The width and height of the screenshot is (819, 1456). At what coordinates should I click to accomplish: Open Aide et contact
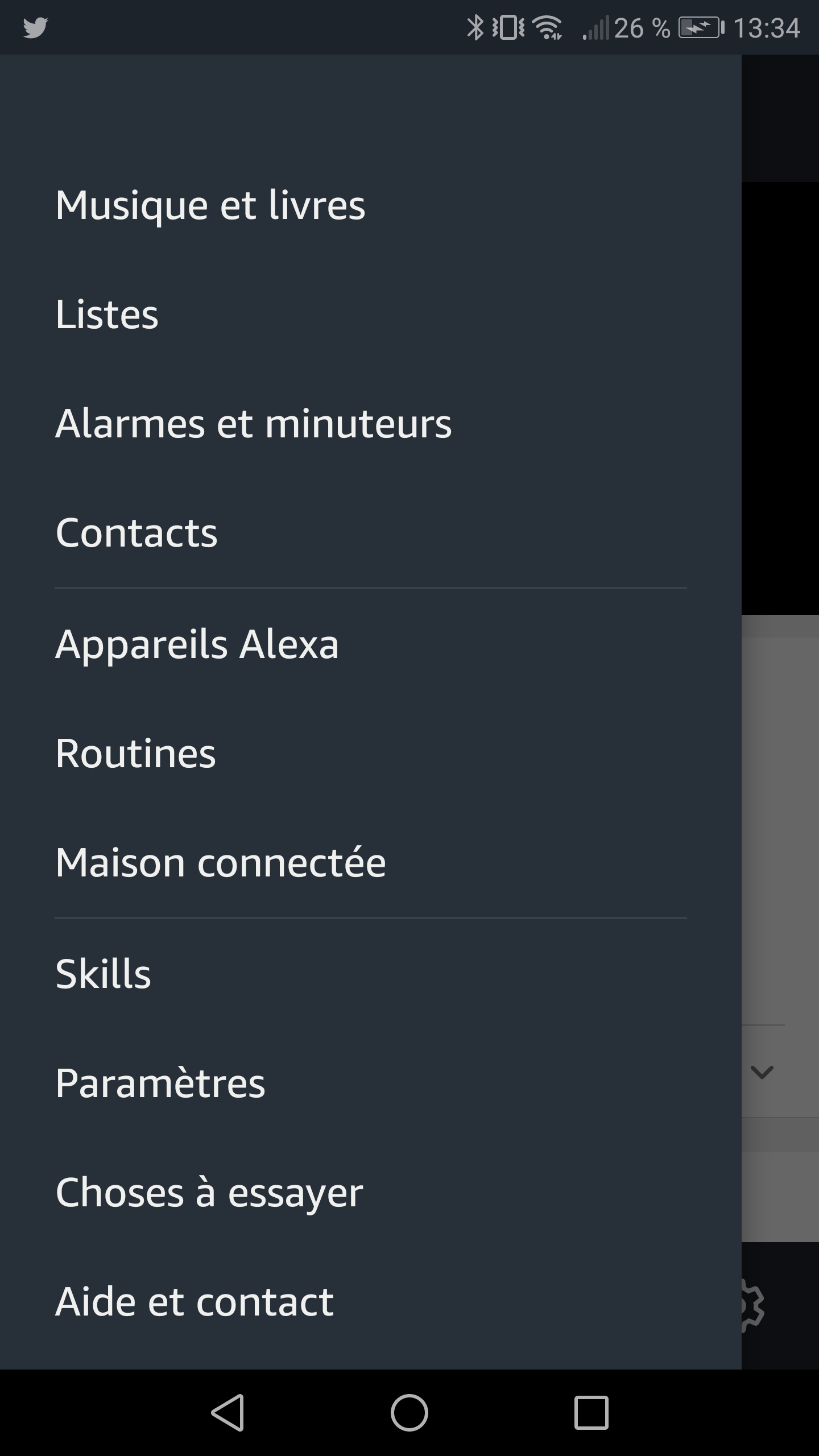click(x=195, y=1302)
